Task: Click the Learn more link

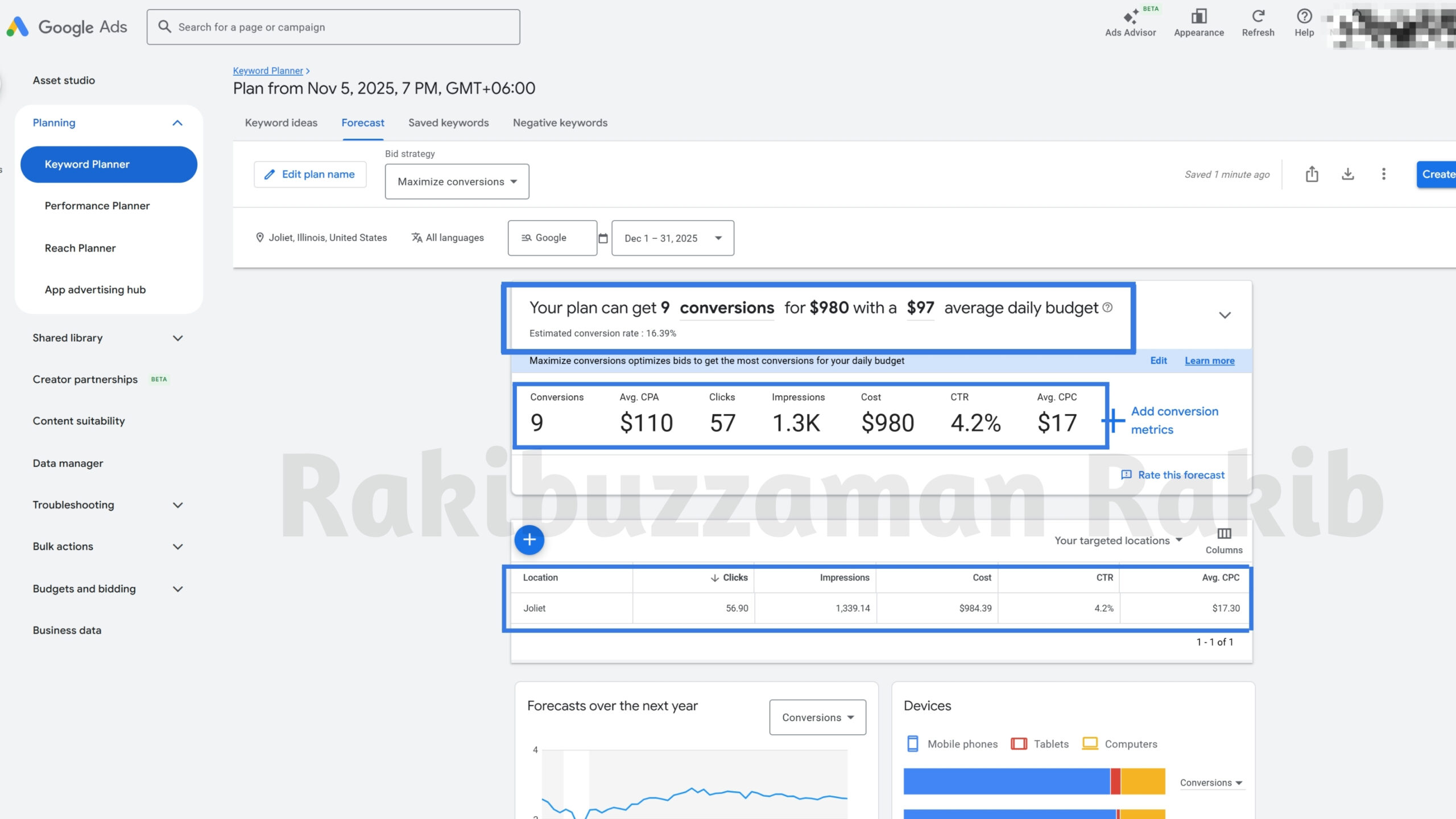Action: point(1209,361)
